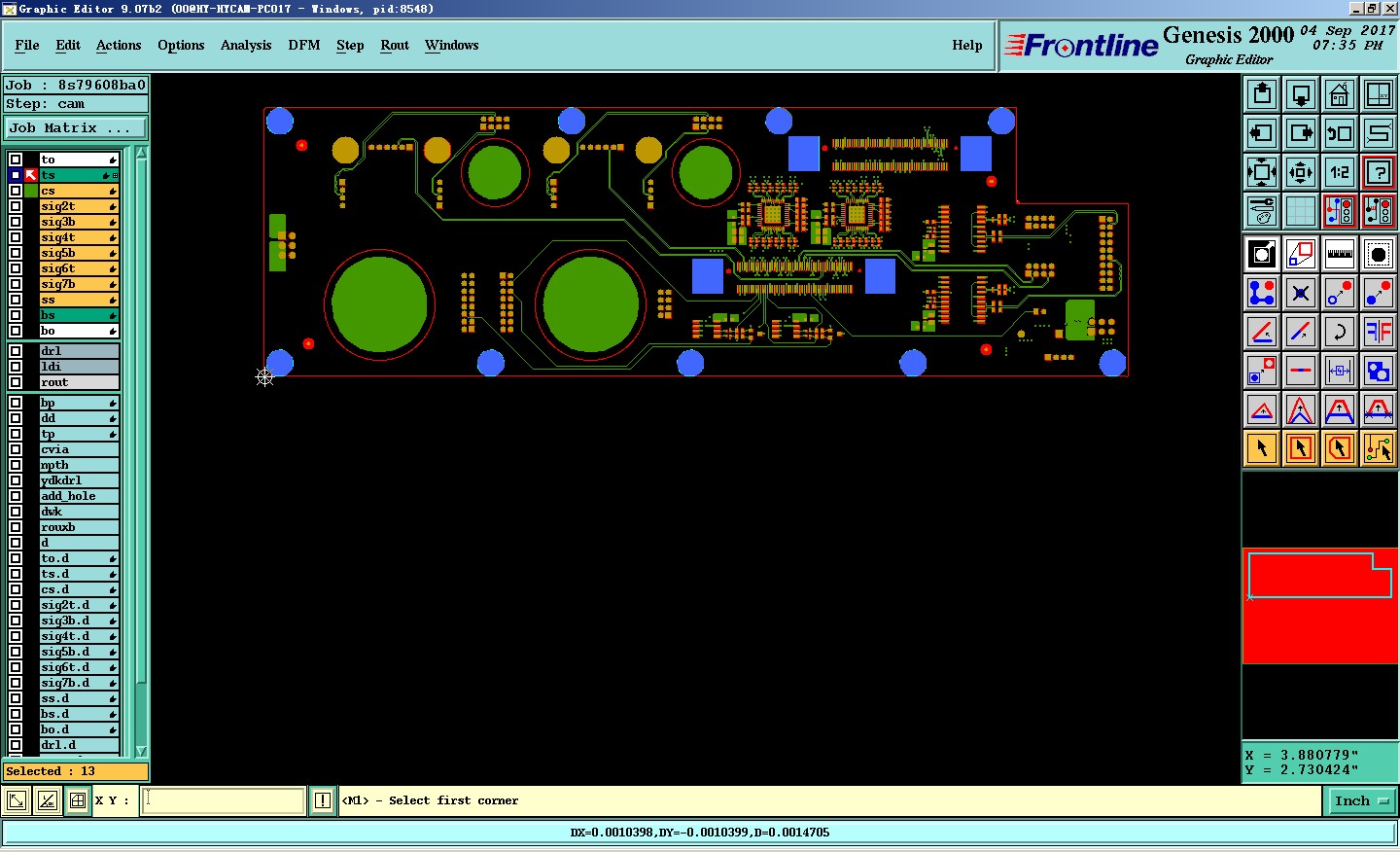Click the red board overview thumbnail
1400x852 pixels.
point(1319,606)
